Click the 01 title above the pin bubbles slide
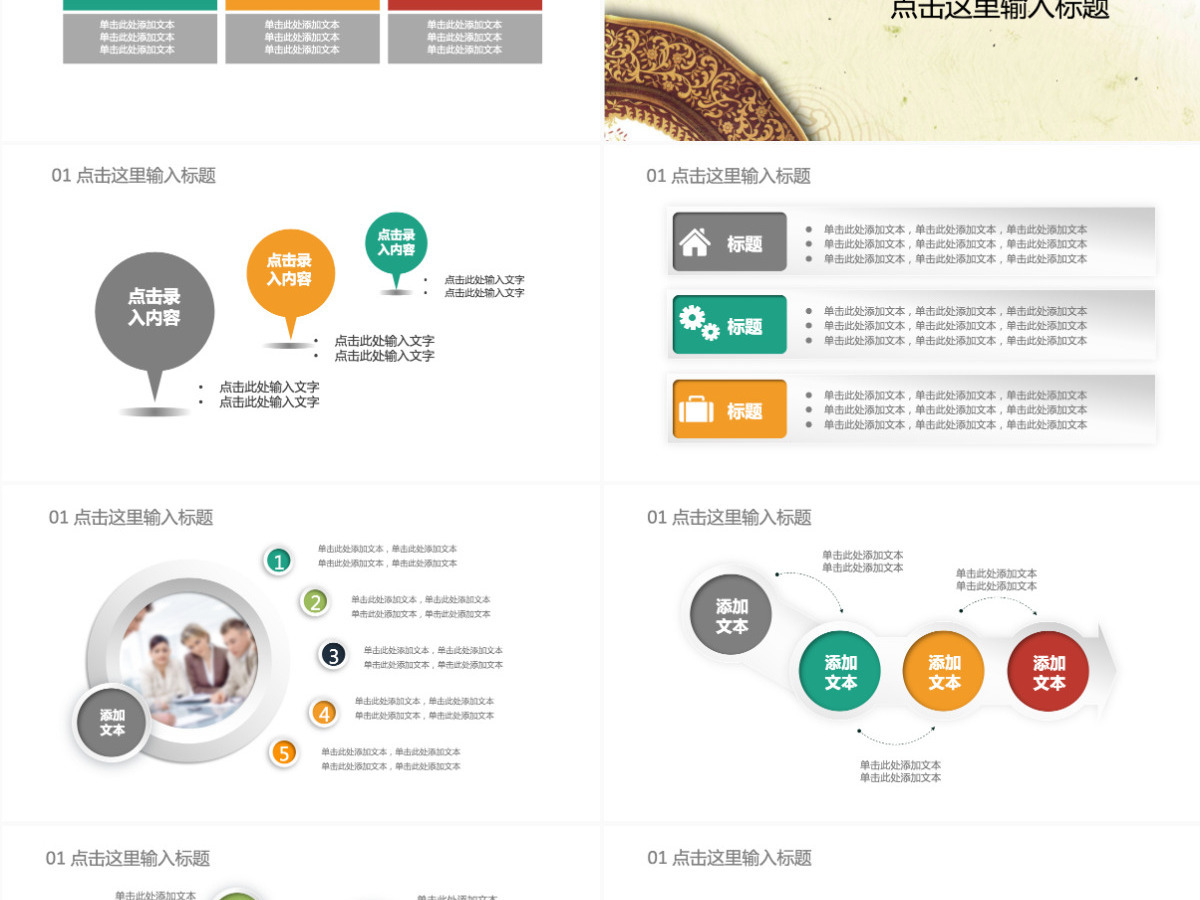The image size is (1200, 900). [x=134, y=176]
